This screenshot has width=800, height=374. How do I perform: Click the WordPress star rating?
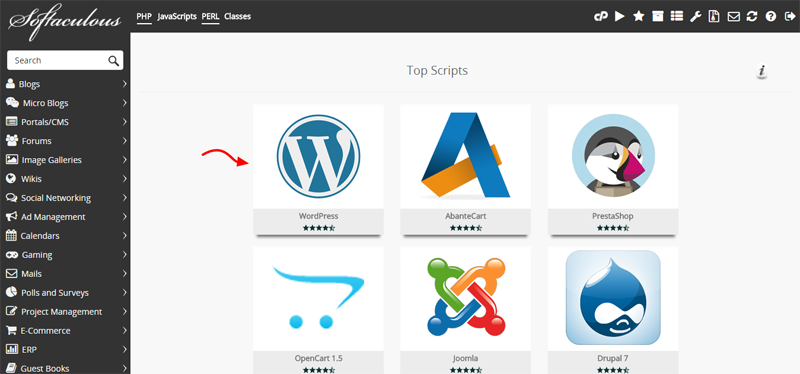pos(318,228)
